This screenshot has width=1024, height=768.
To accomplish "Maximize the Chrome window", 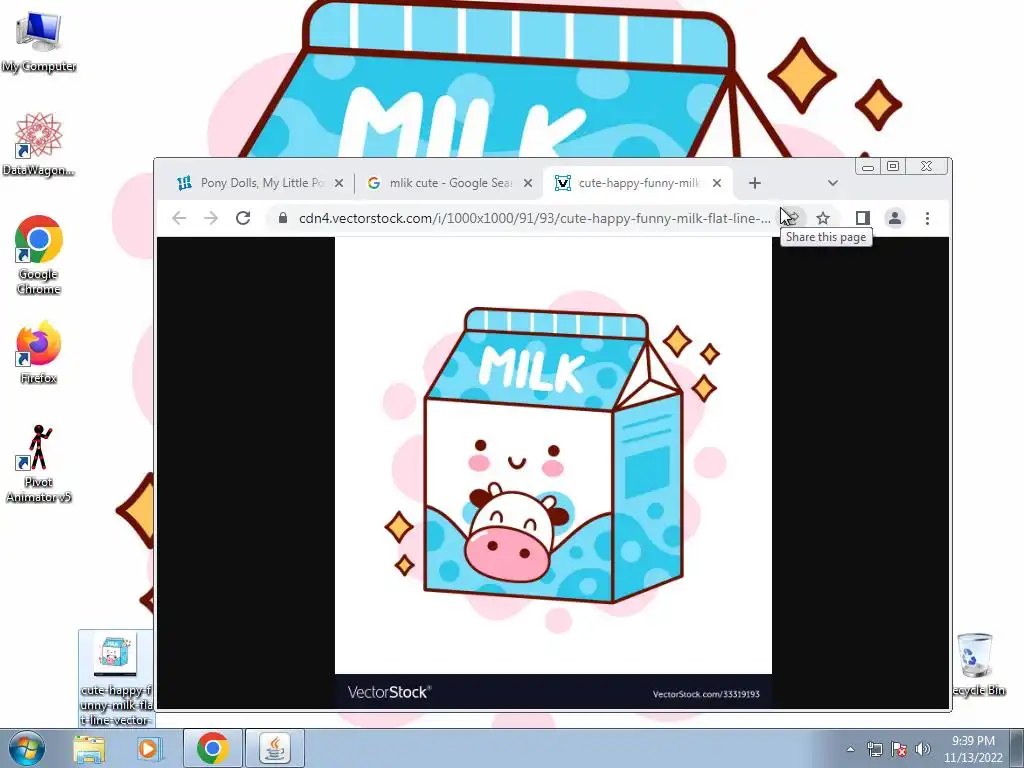I will (x=893, y=167).
